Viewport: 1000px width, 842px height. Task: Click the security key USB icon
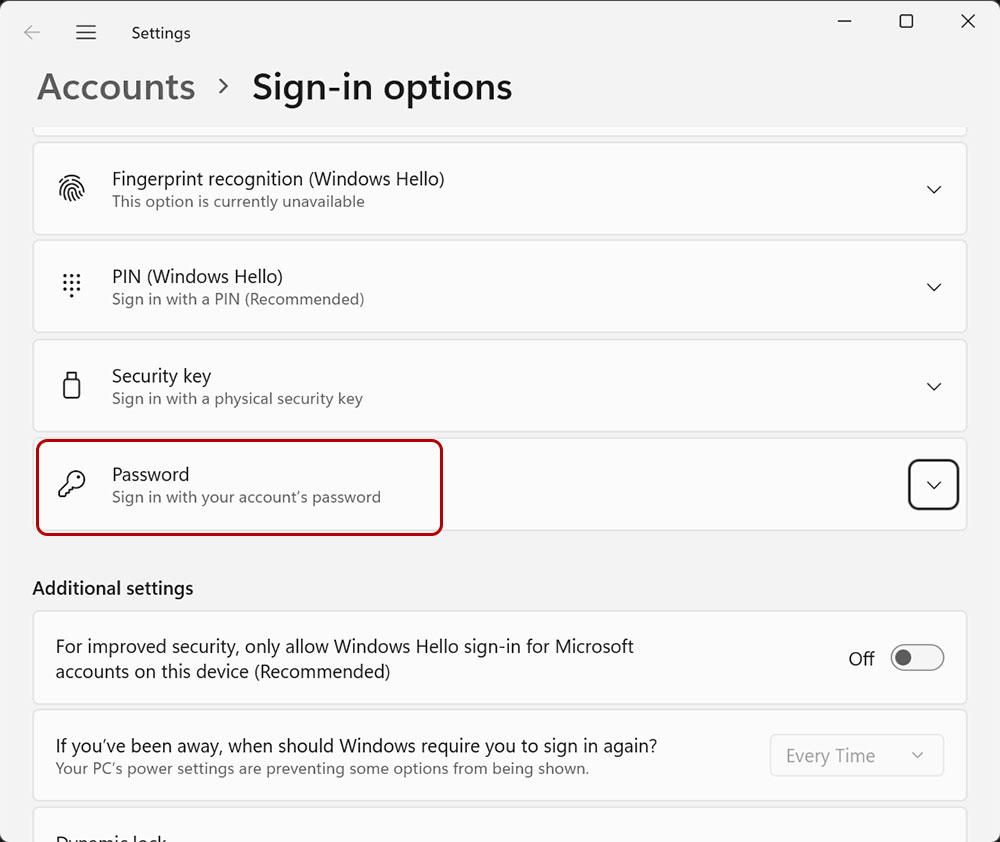tap(71, 385)
